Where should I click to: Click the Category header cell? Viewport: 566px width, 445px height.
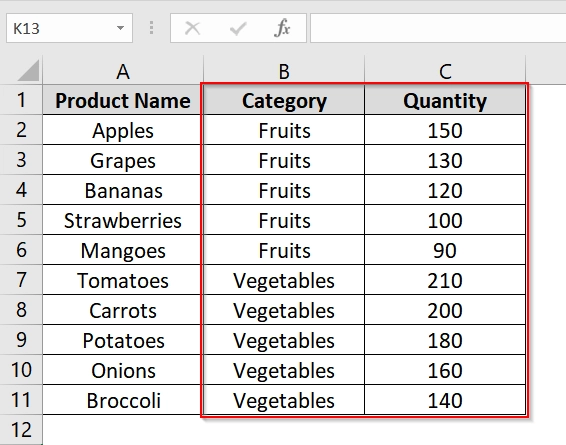(284, 100)
